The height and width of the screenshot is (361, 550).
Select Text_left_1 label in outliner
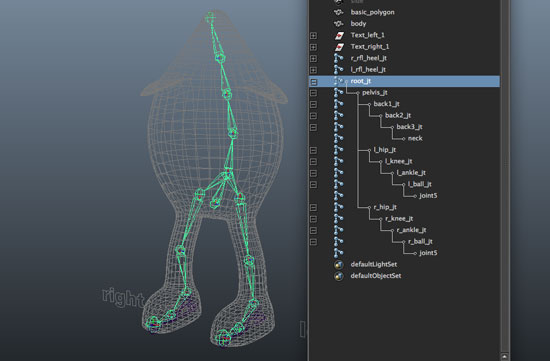tap(368, 35)
